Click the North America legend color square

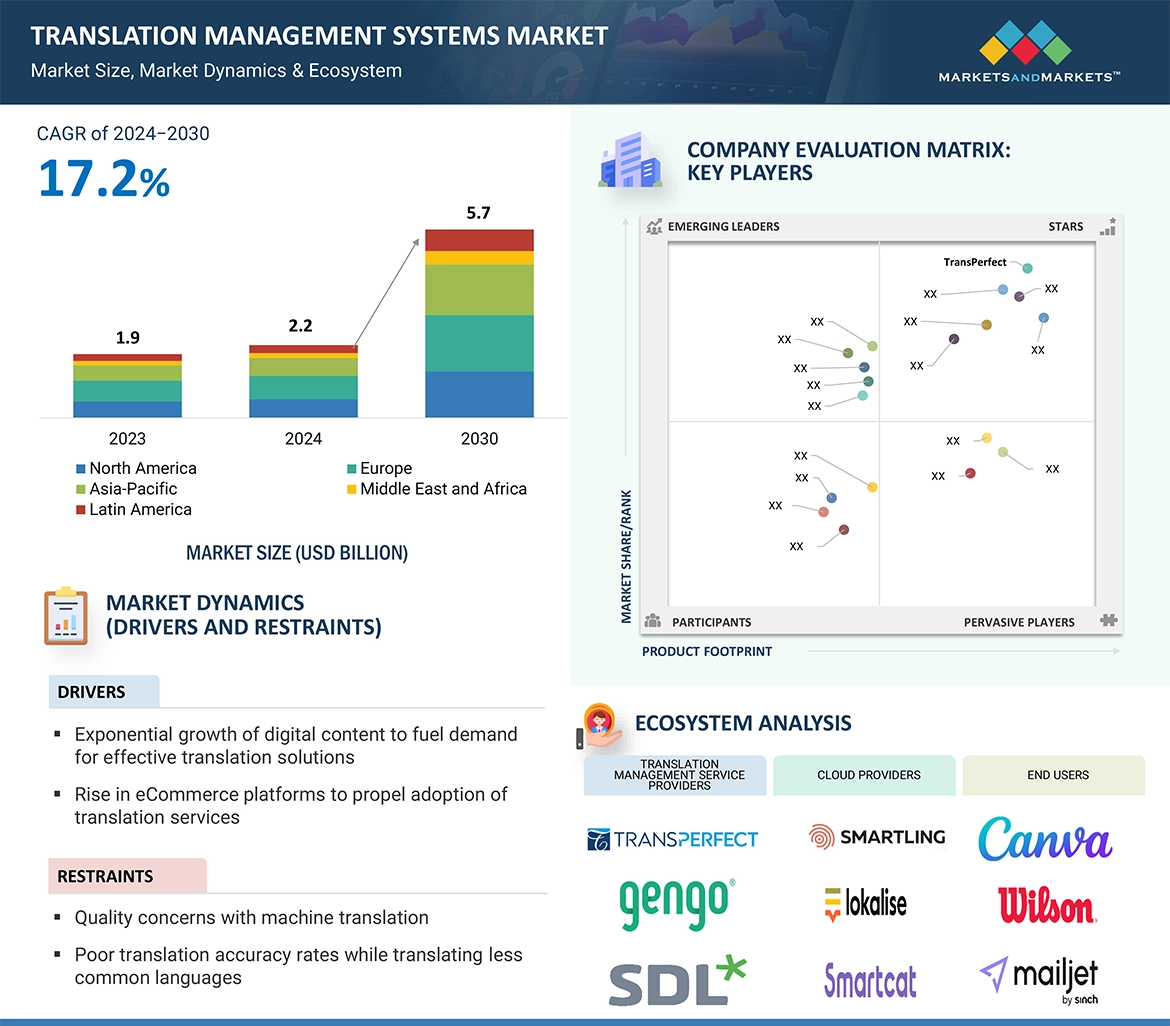(81, 469)
